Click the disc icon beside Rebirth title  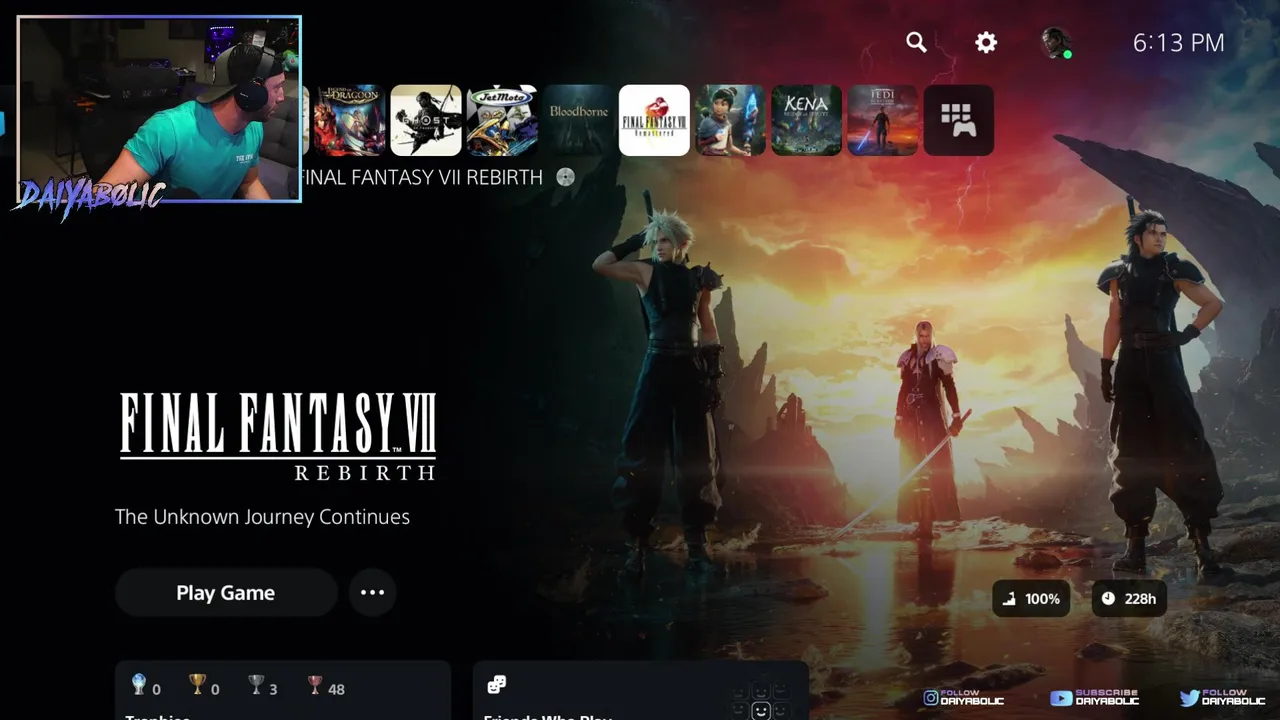[x=566, y=177]
